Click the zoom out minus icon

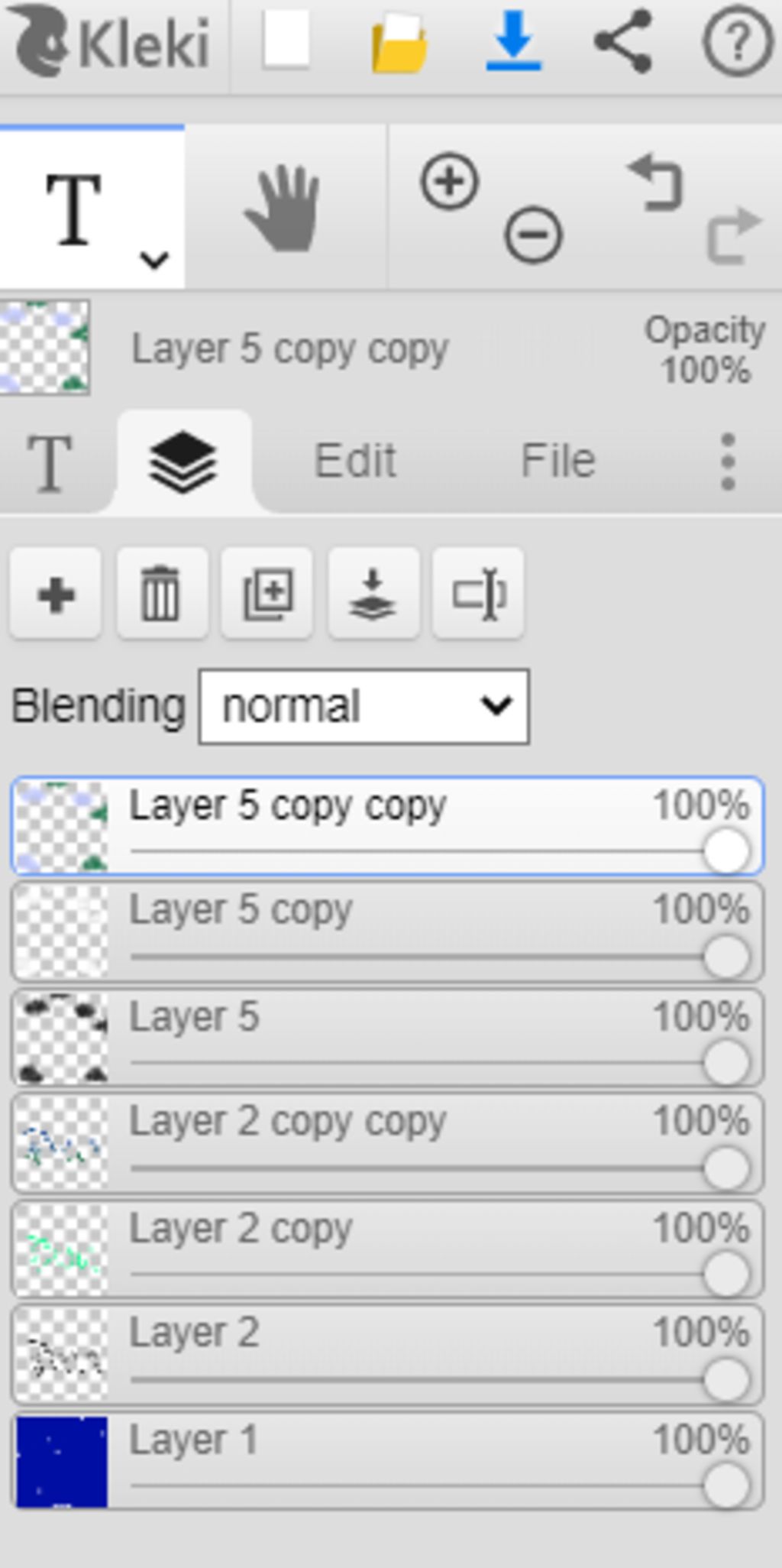pos(533,235)
